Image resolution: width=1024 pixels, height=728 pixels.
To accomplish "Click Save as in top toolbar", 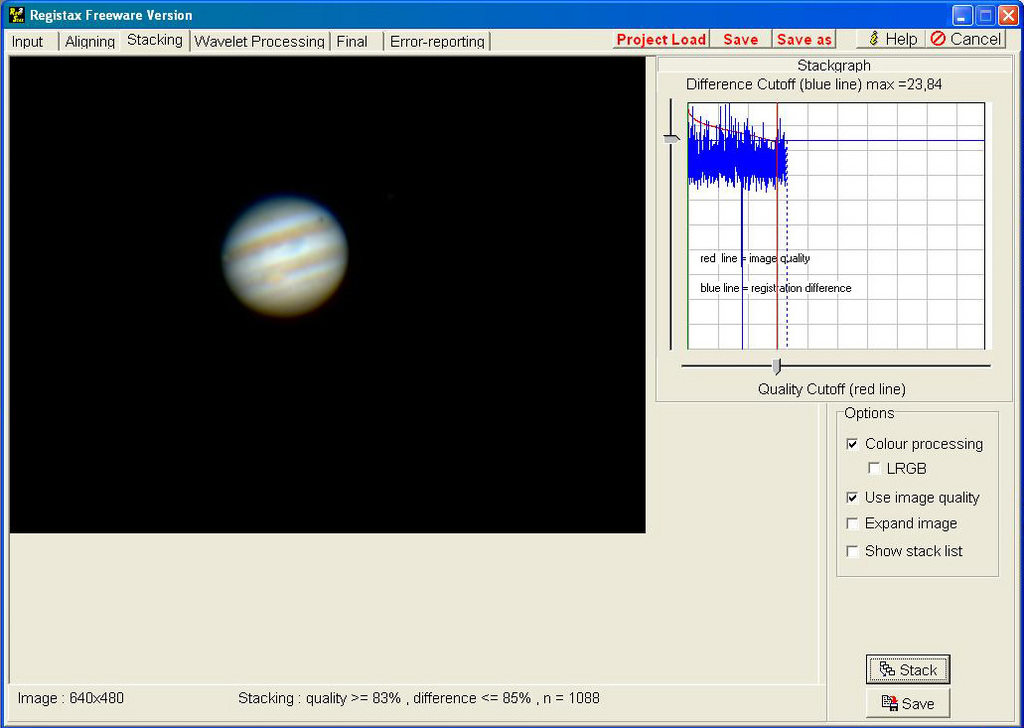I will [x=804, y=39].
